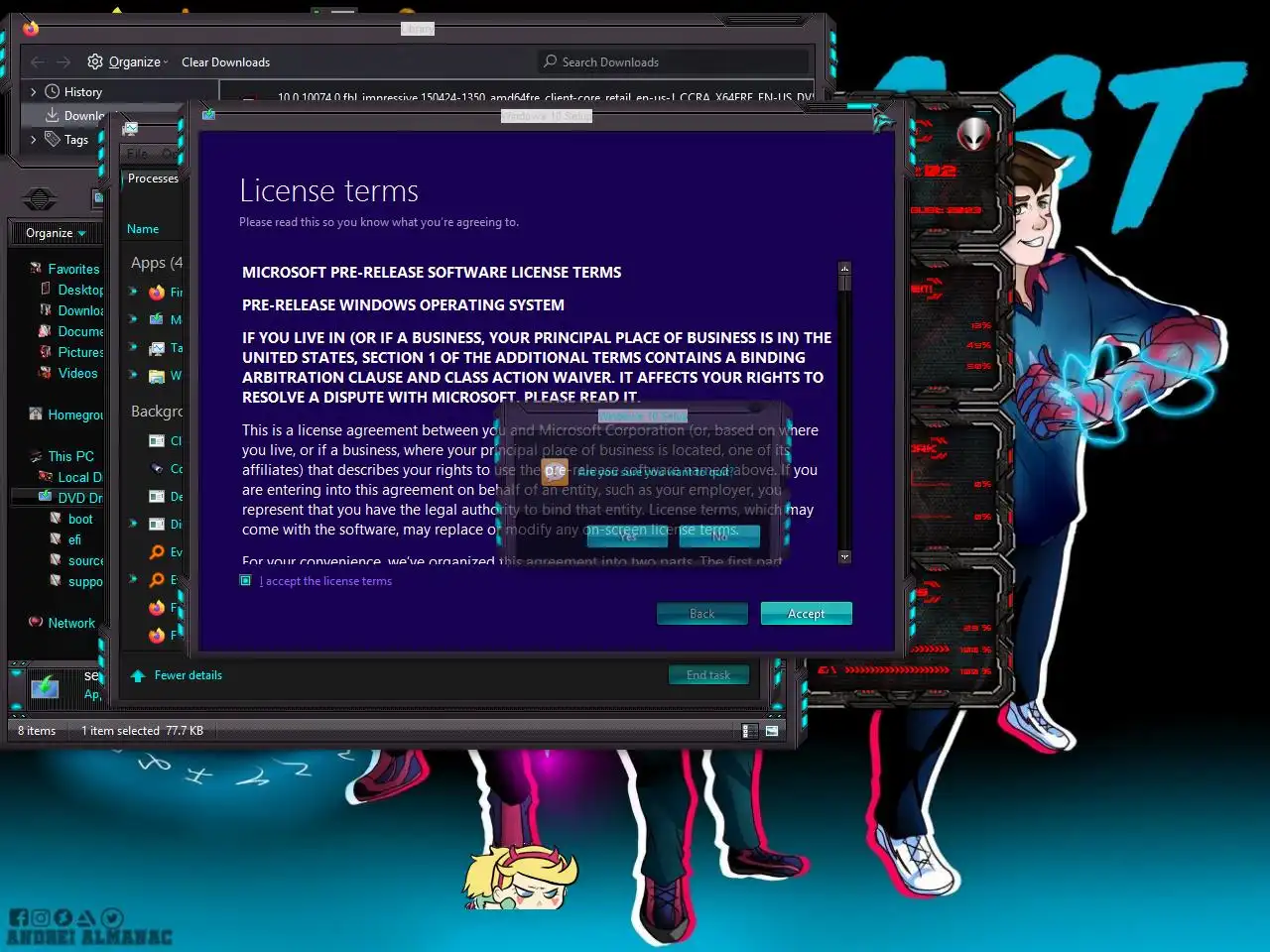
Task: Click the magnifier icon in Search Downloads
Action: pos(550,61)
